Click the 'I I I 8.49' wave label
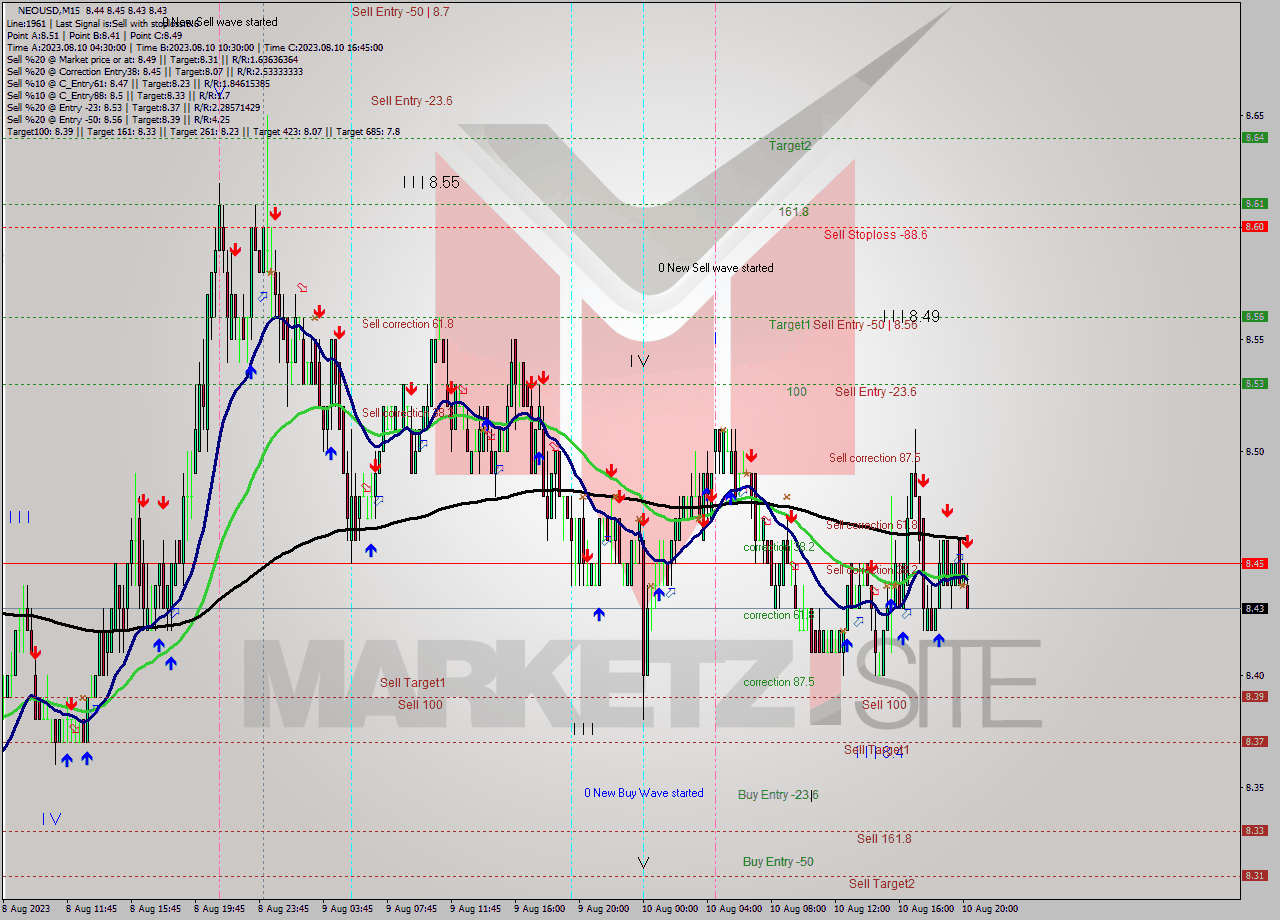This screenshot has height=920, width=1280. [911, 316]
